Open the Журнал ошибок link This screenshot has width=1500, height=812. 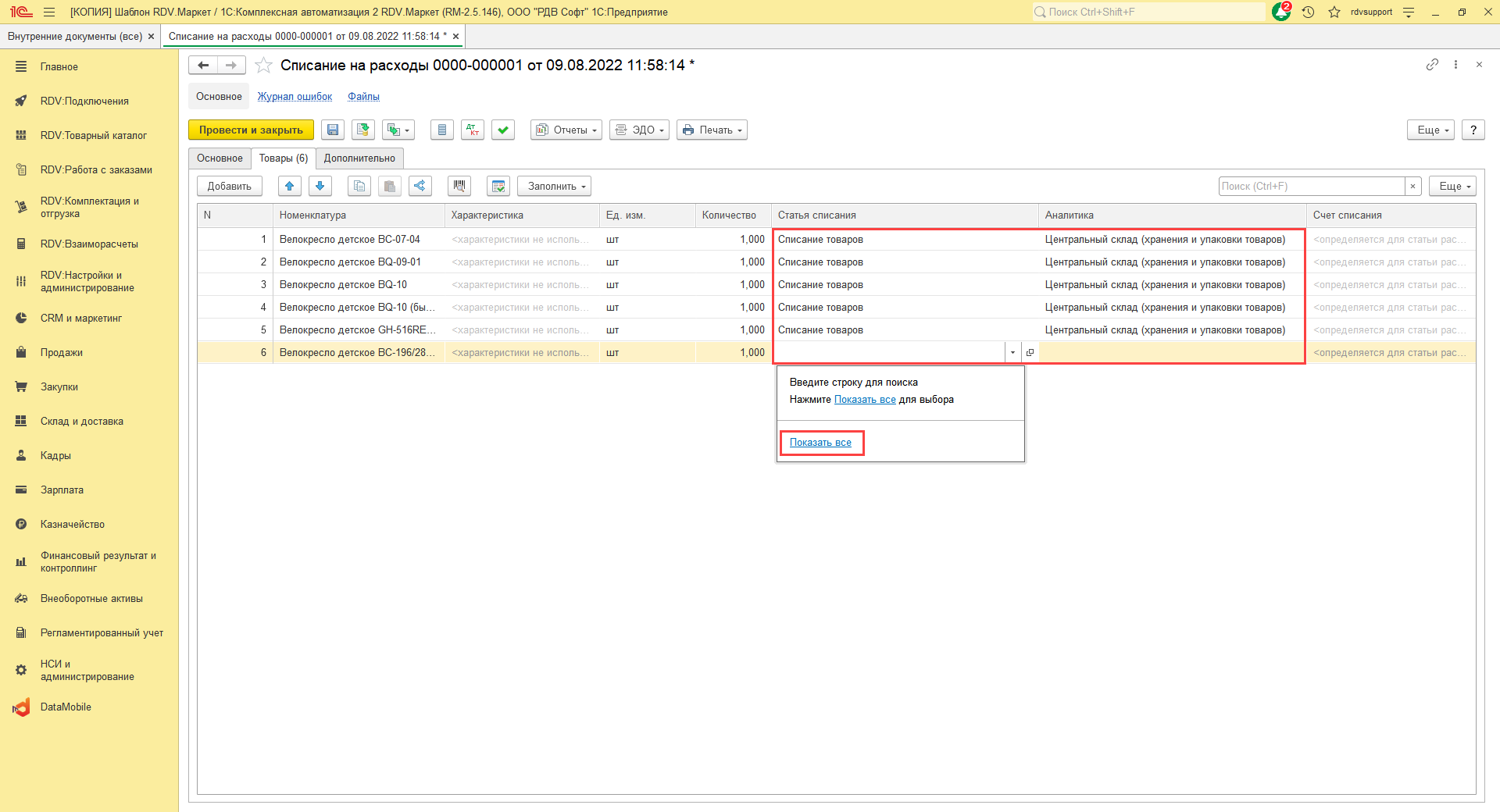pos(295,97)
